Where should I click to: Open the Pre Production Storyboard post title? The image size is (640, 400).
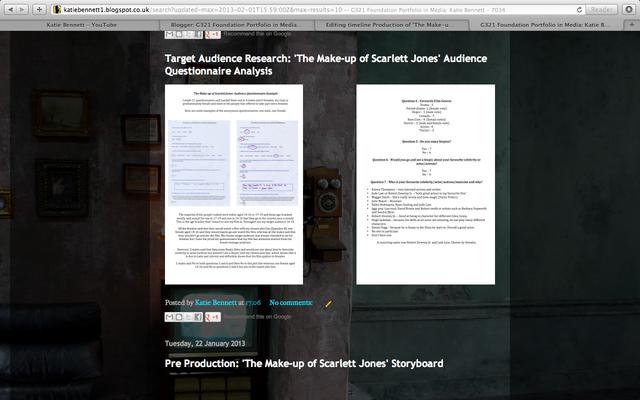[x=304, y=364]
